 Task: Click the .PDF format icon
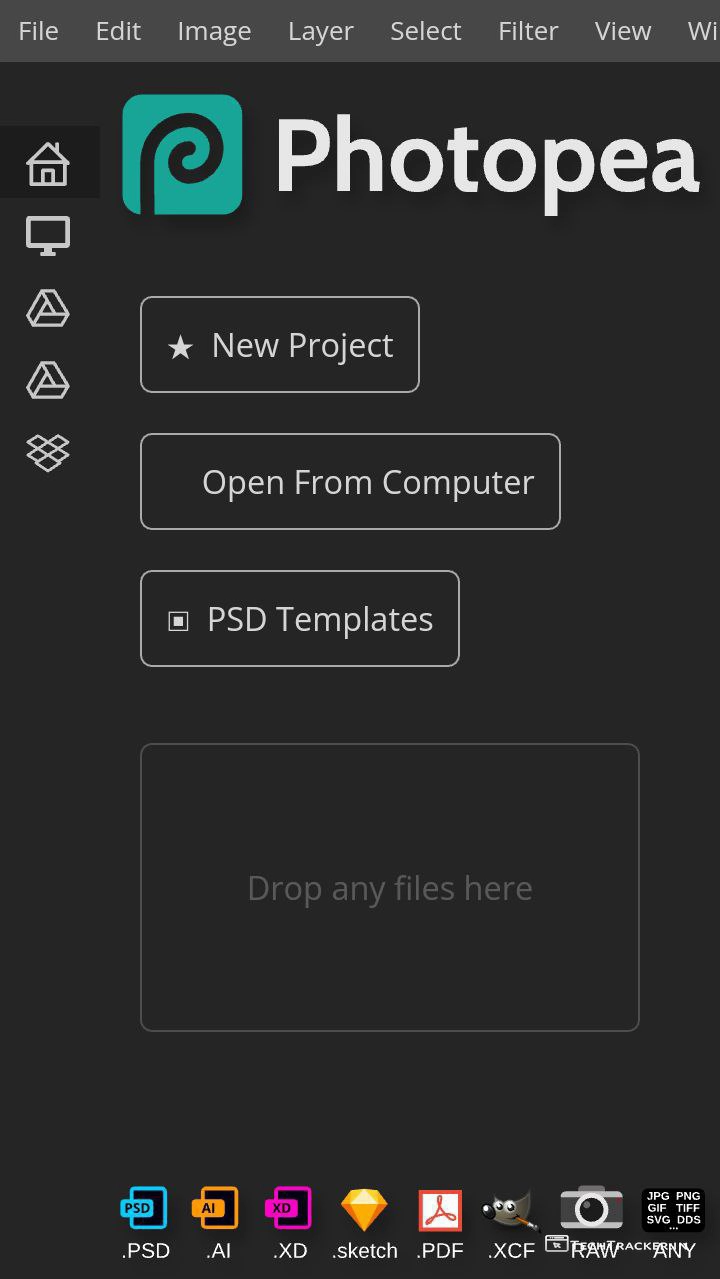(440, 1210)
